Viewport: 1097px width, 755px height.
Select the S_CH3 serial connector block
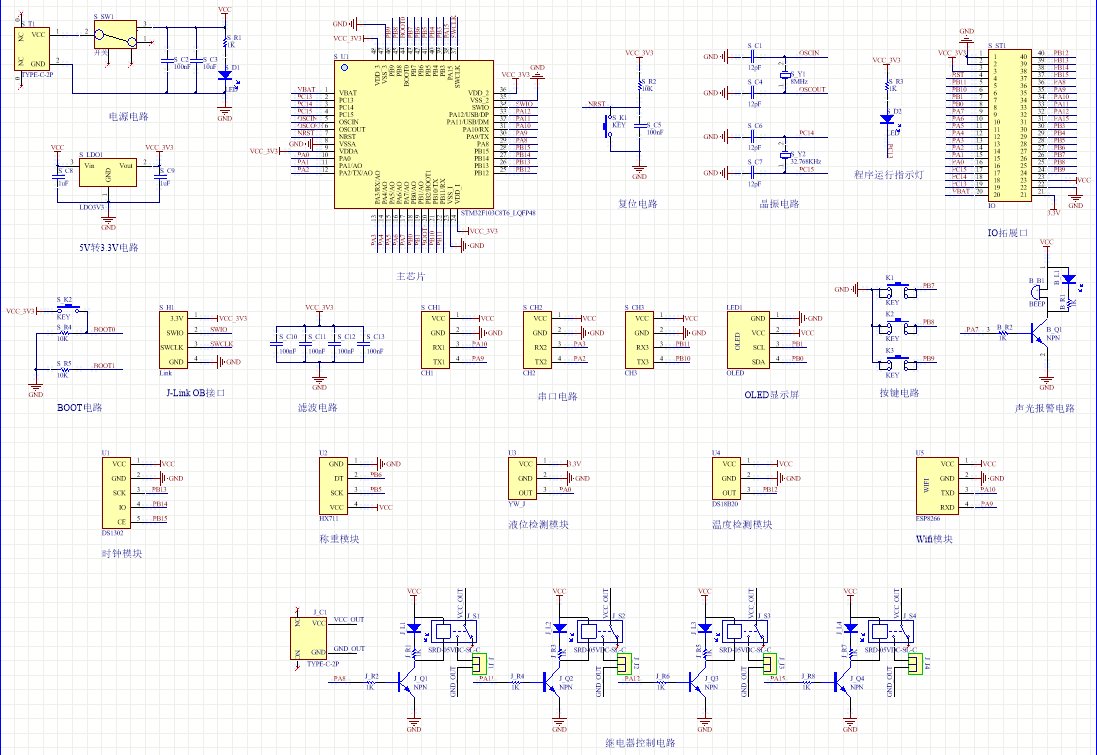pos(639,339)
